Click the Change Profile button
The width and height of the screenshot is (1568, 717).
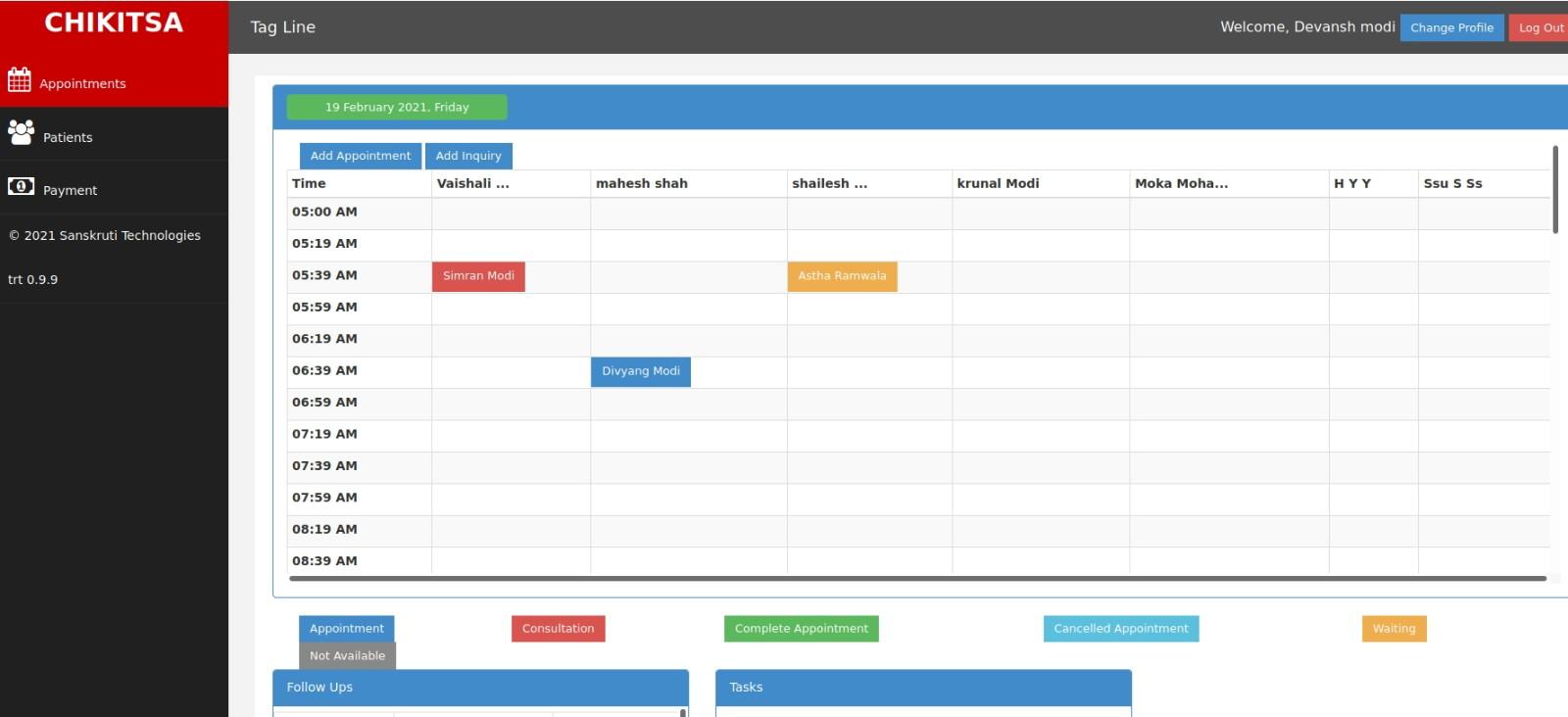pyautogui.click(x=1451, y=27)
